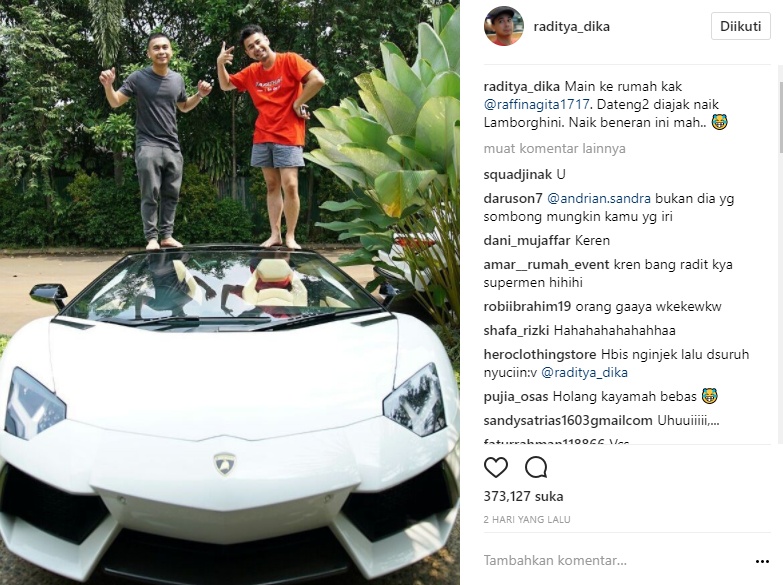Open the three-dot more options menu

pyautogui.click(x=762, y=562)
